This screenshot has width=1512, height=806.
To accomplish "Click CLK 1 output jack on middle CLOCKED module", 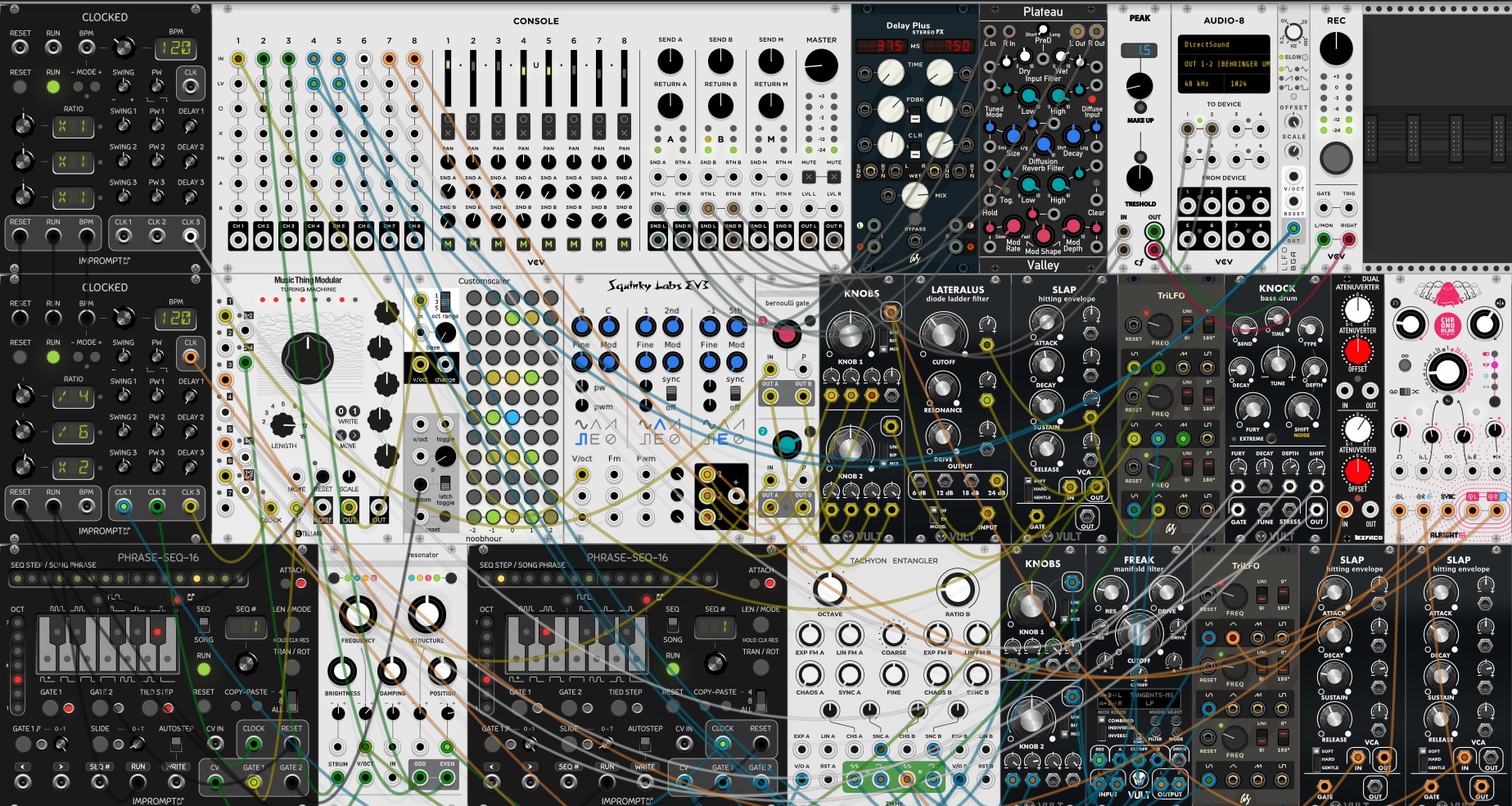I will click(x=123, y=507).
